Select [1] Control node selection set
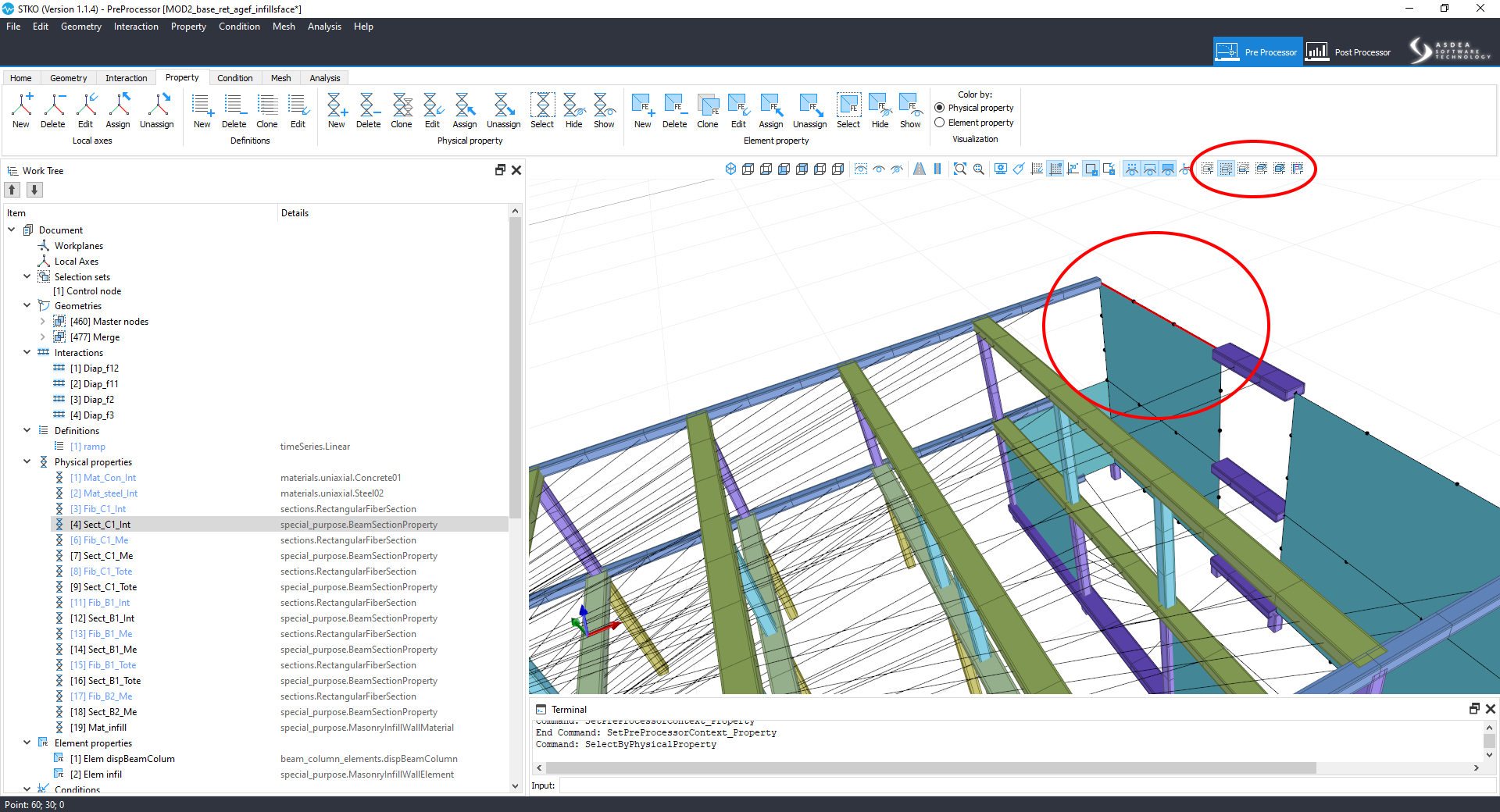 (87, 291)
